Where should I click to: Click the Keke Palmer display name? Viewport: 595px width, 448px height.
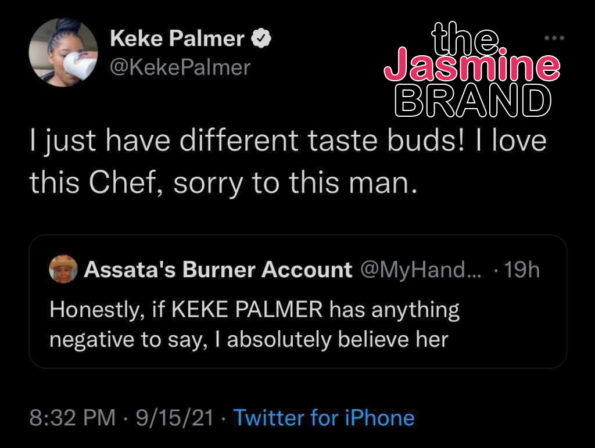[177, 38]
